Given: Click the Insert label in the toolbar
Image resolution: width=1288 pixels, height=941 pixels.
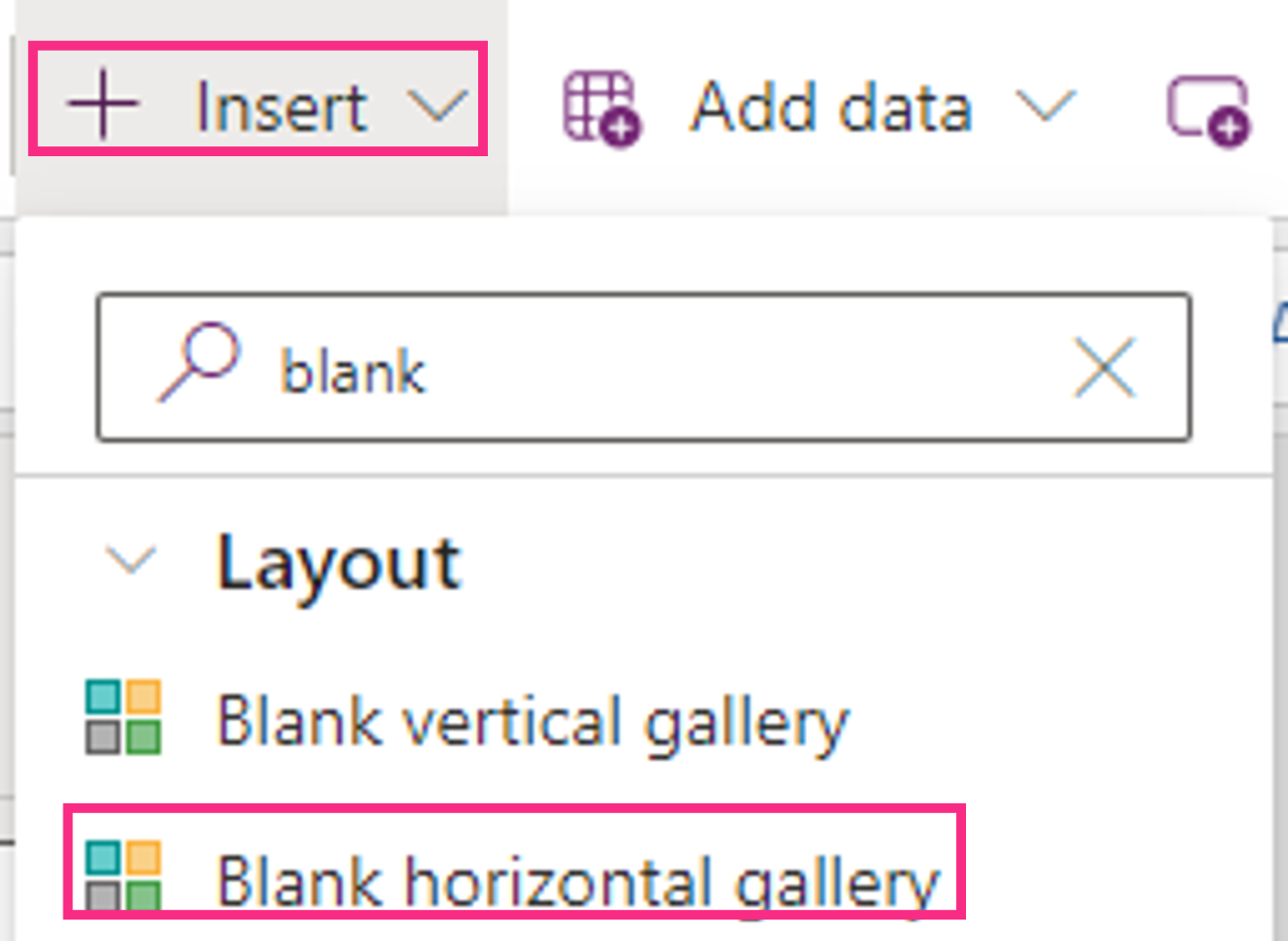Looking at the screenshot, I should pyautogui.click(x=281, y=106).
